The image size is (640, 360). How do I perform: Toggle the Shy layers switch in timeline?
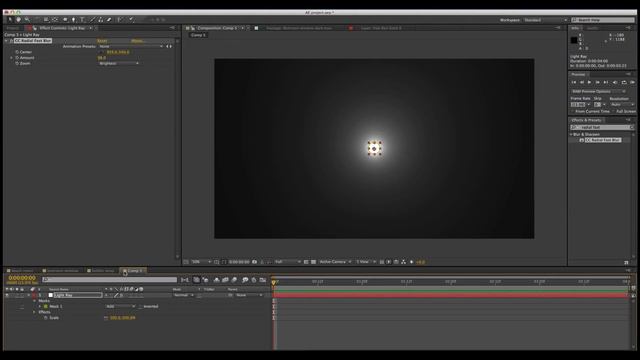click(216, 280)
